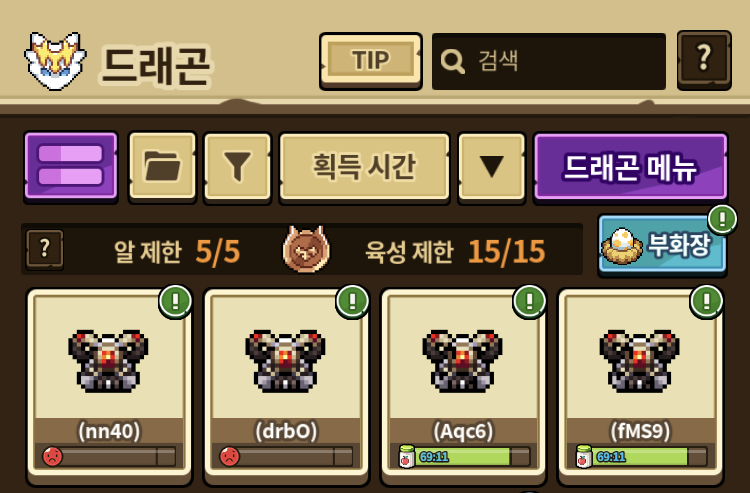Select the dragon egg thumbnail (fMS9)
Viewport: 750px width, 493px height.
coord(640,361)
